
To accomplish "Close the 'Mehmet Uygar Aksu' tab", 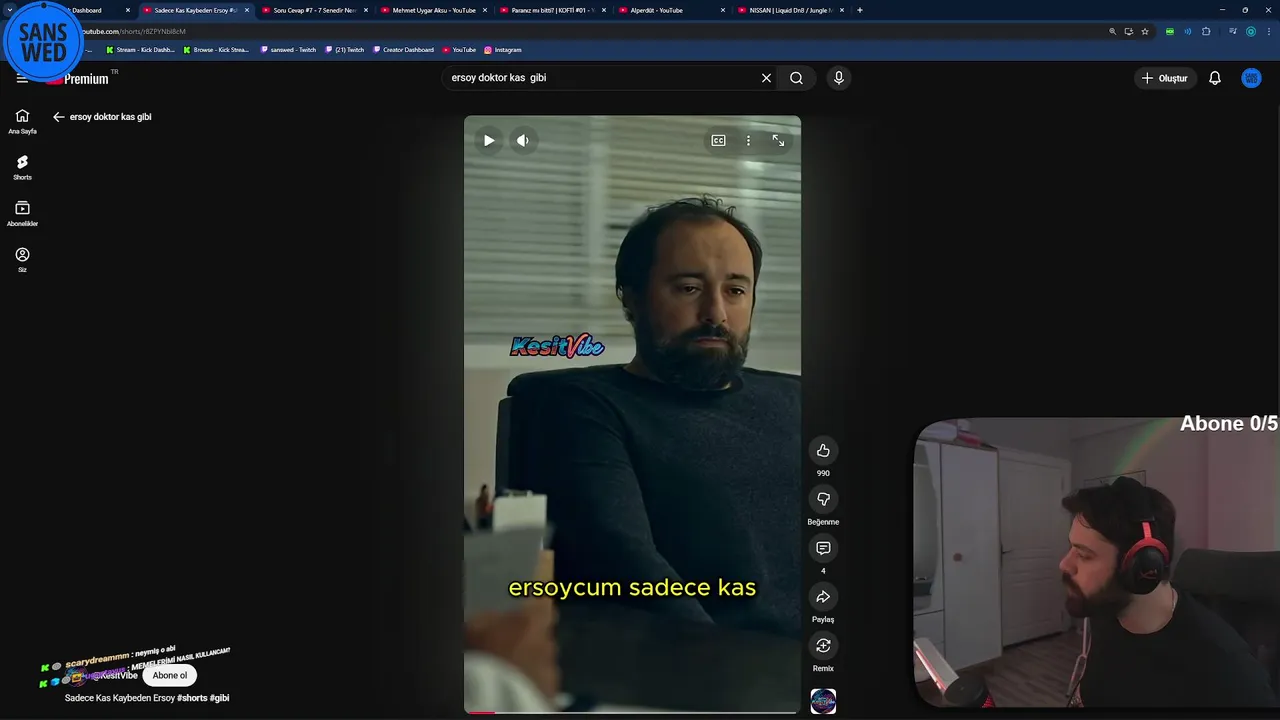I will [x=485, y=10].
